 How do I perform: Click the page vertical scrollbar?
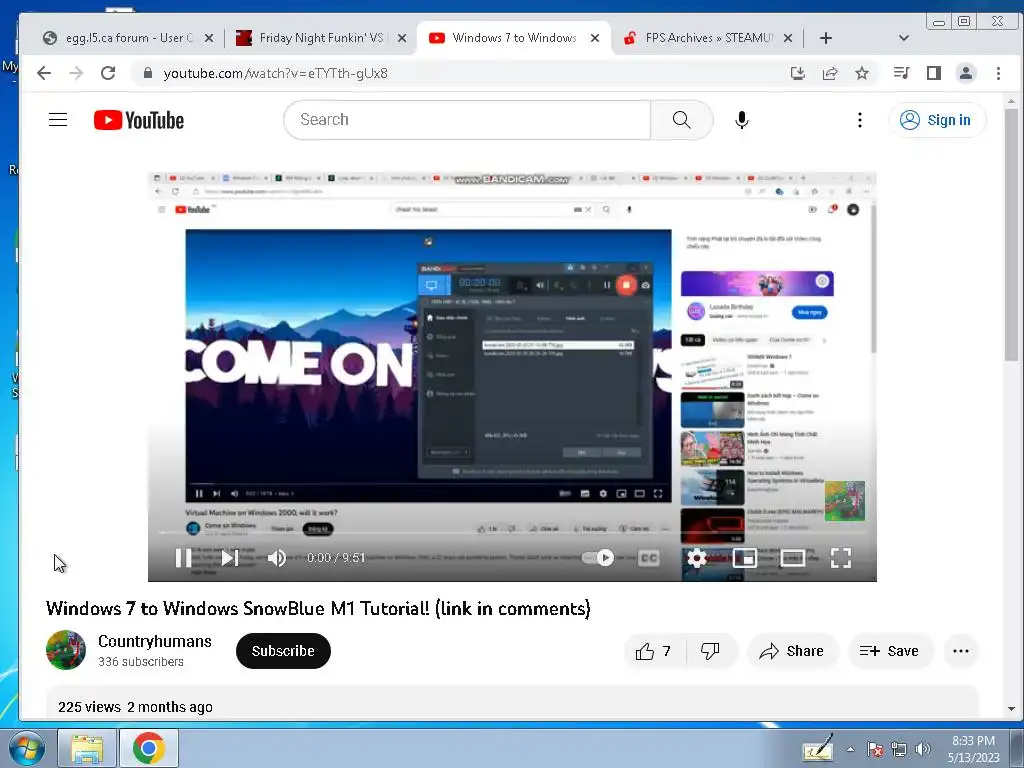[x=1011, y=235]
